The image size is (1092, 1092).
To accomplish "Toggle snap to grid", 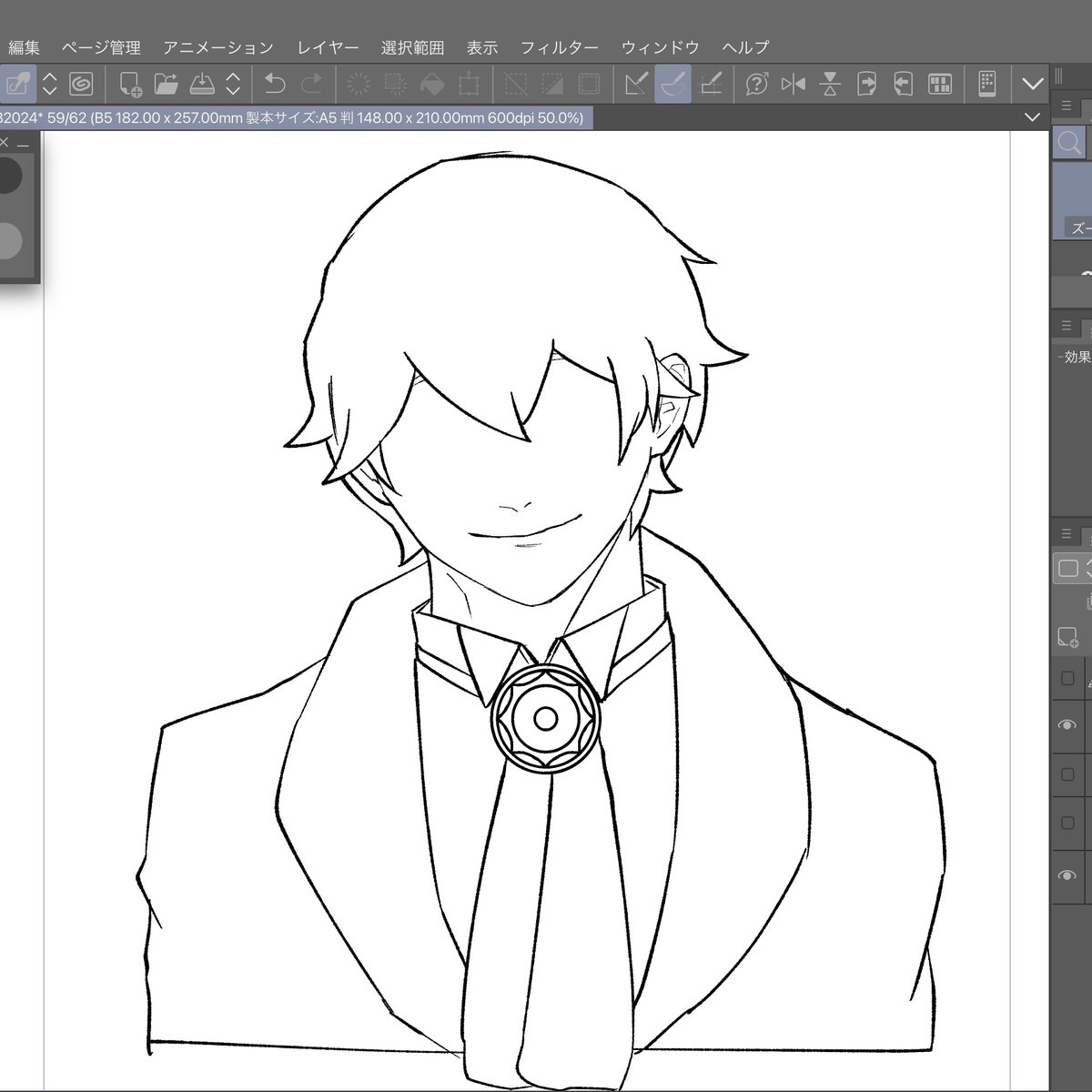I will coord(710,85).
